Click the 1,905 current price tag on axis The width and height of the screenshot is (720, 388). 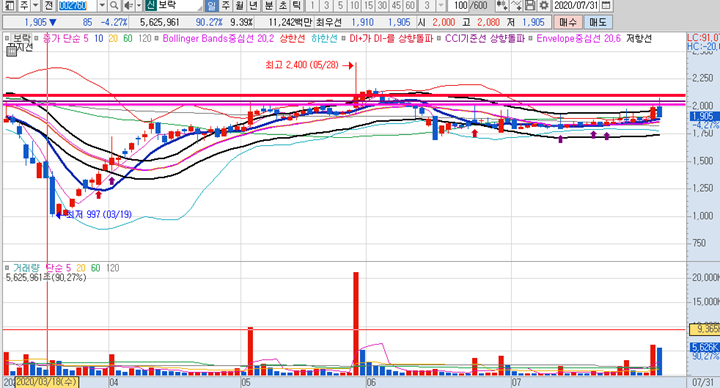coord(705,117)
